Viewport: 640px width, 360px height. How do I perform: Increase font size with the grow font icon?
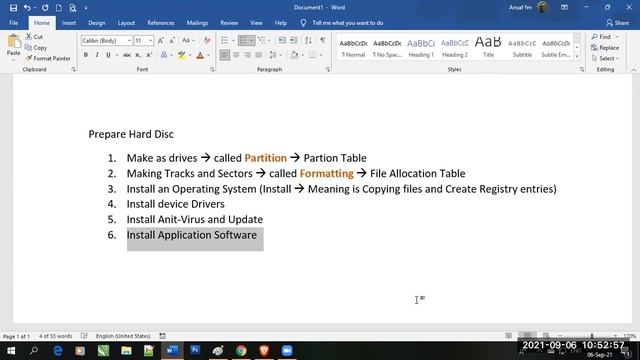point(160,40)
